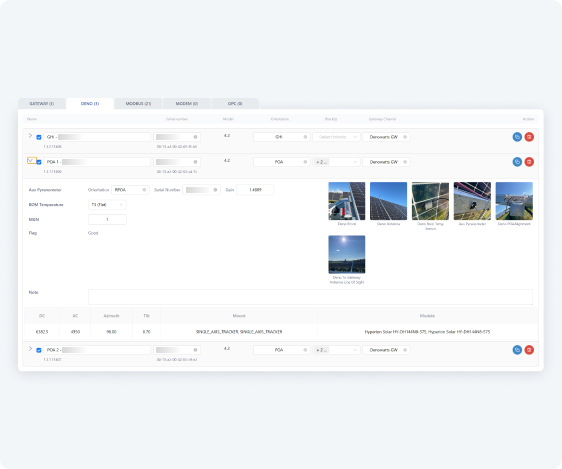Click the round icon in POA 2 row Denowatts GW field
The width and height of the screenshot is (562, 469).
(405, 350)
